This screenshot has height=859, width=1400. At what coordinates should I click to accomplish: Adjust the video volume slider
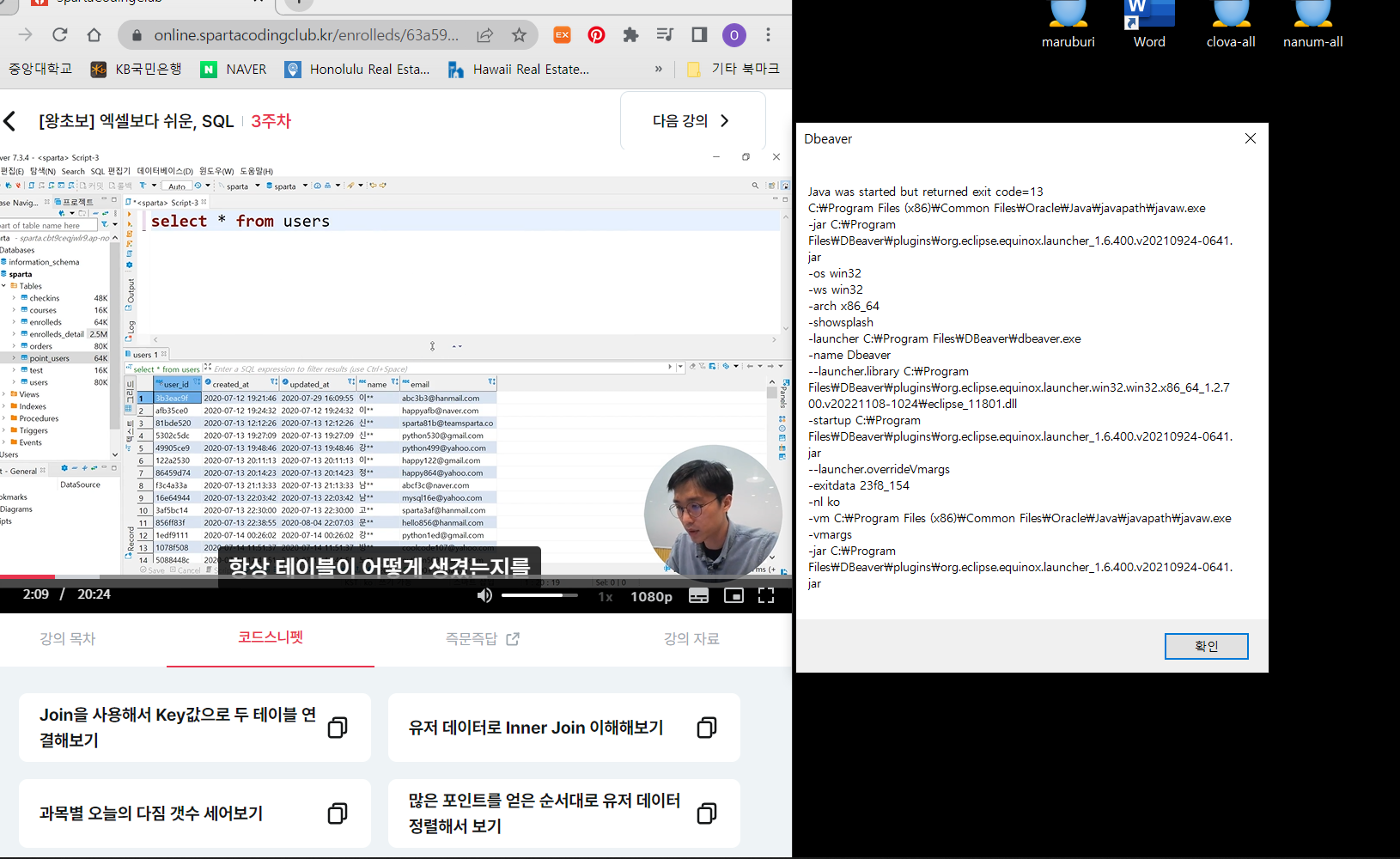pos(539,595)
